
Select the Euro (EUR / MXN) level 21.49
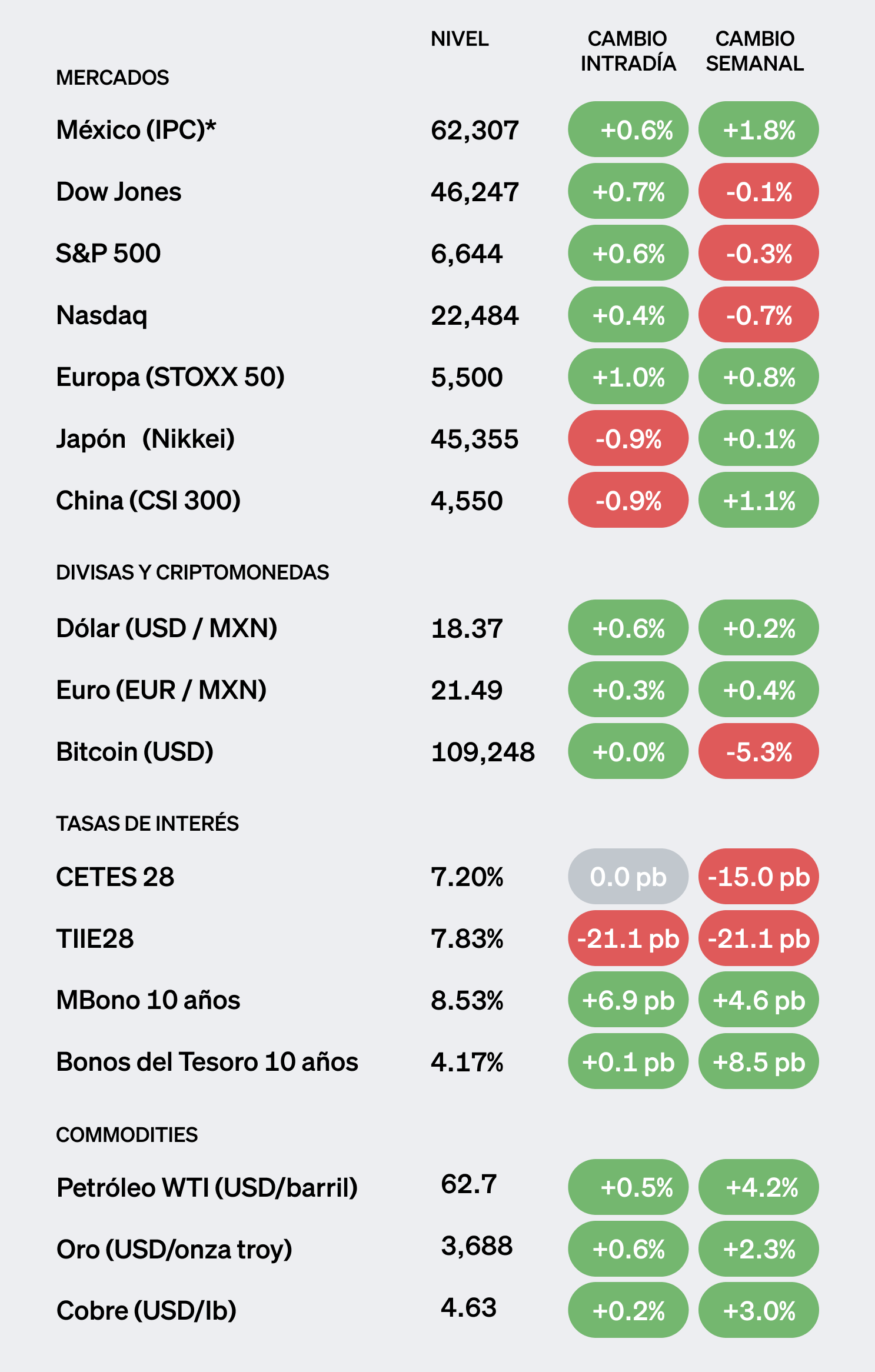[x=467, y=690]
